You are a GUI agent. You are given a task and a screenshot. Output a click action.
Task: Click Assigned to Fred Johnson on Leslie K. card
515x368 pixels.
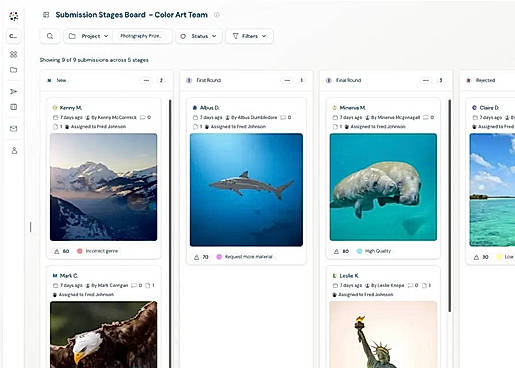tap(366, 295)
